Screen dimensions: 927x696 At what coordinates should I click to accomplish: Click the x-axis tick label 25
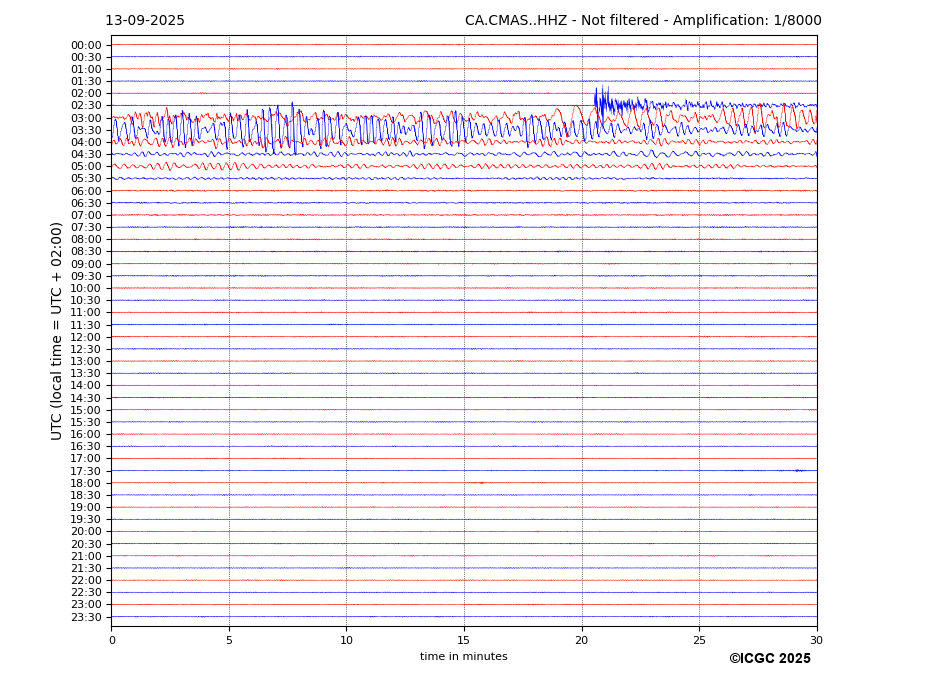(699, 640)
